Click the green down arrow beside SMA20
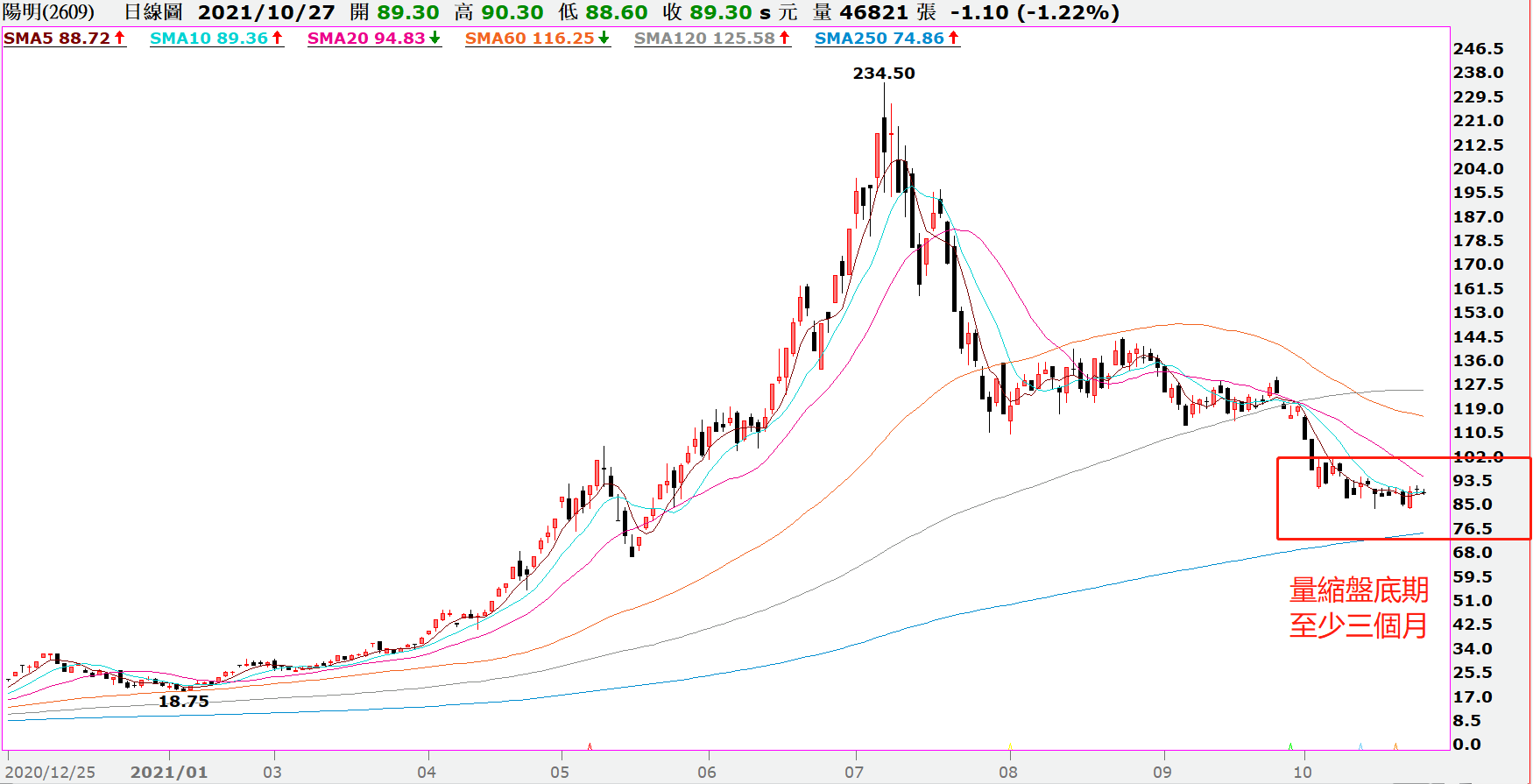Viewport: 1533px width, 784px height. (434, 38)
